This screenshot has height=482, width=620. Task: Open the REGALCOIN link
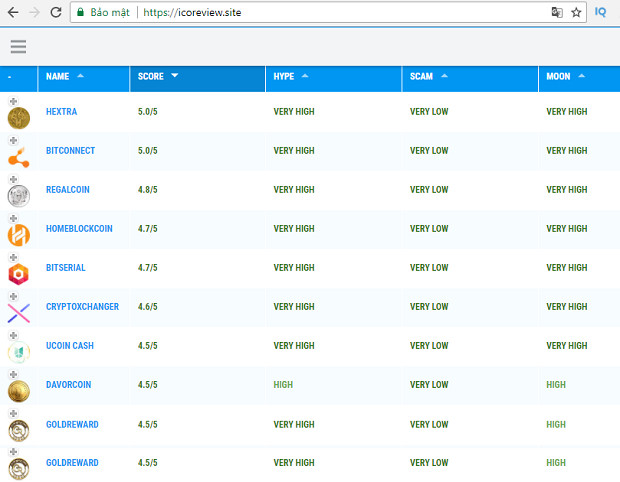coord(68,189)
